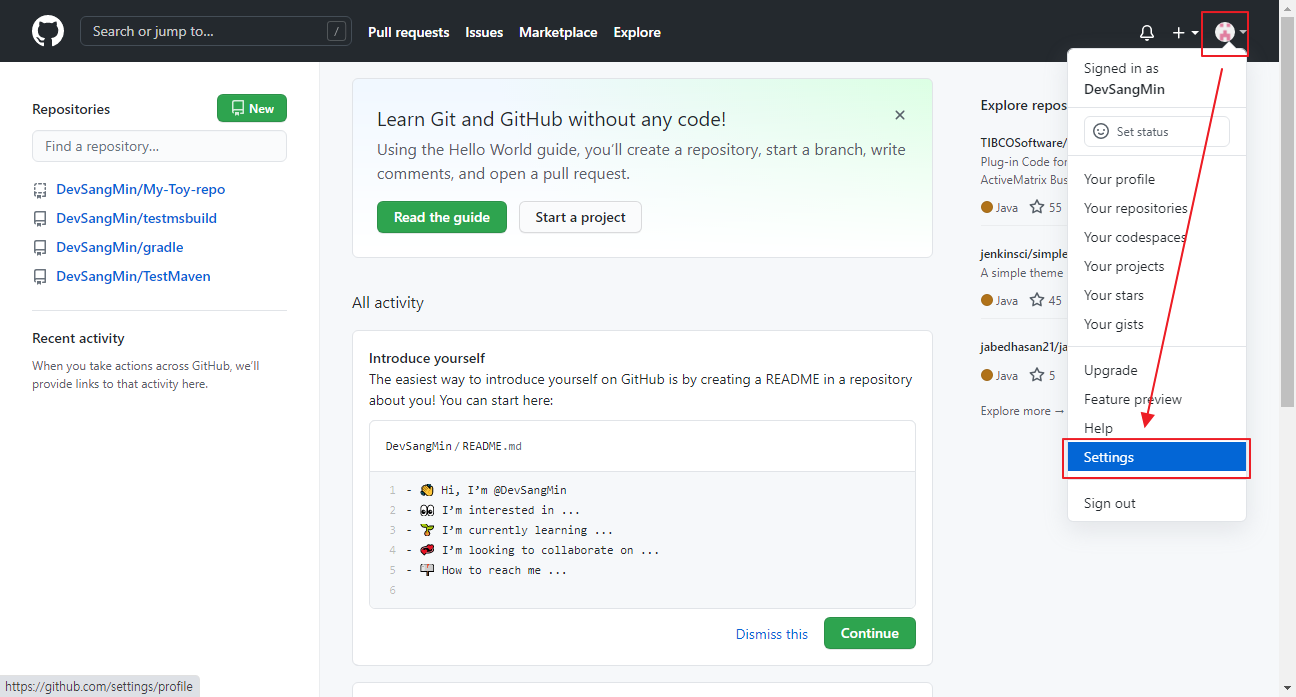
Task: Open Your projects menu item
Action: (1157, 266)
